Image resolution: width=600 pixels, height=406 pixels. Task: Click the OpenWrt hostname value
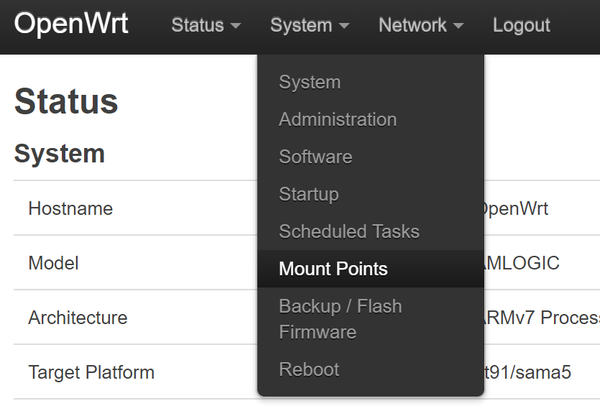[516, 209]
